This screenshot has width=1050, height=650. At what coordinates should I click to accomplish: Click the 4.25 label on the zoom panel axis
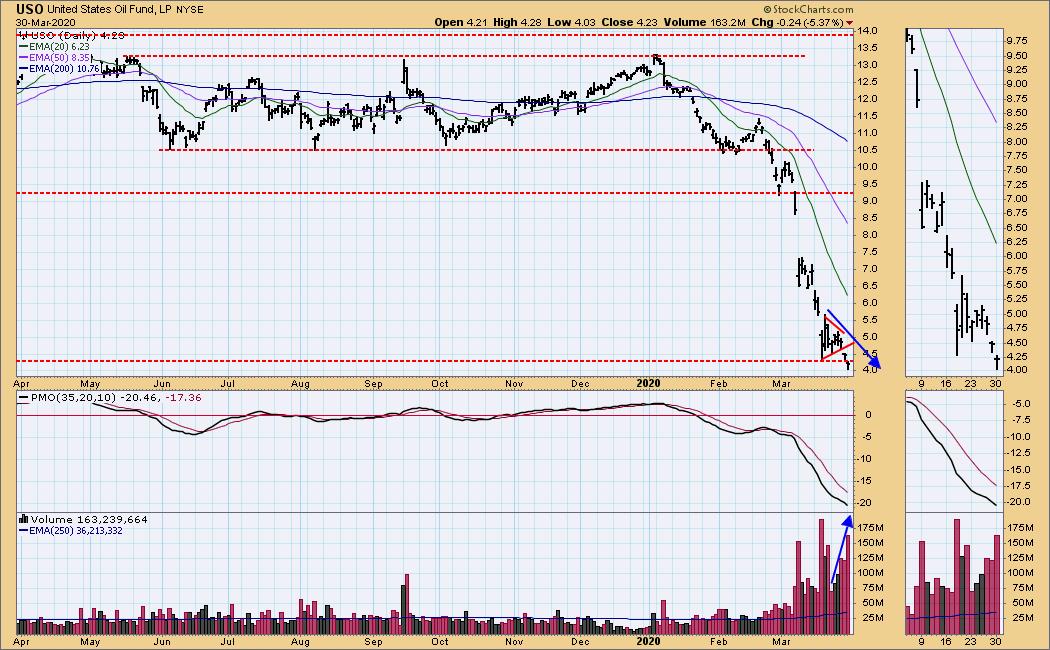(x=1017, y=357)
